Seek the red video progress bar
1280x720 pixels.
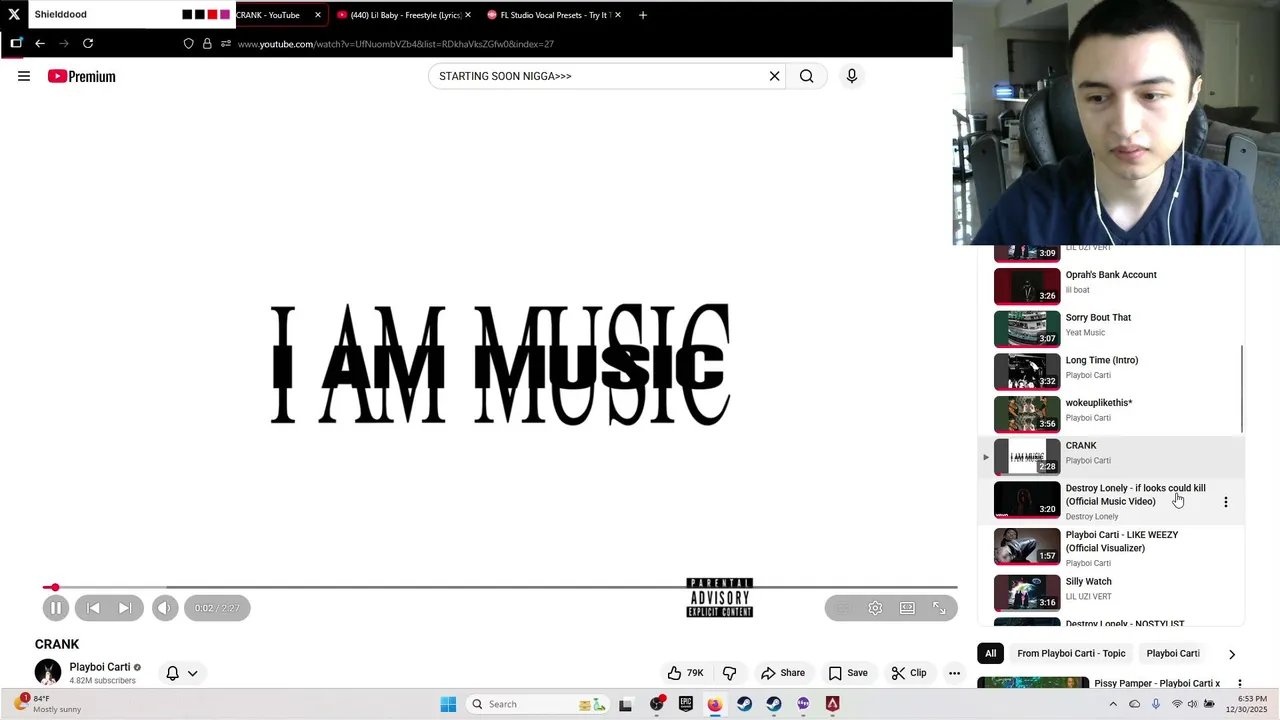(x=500, y=588)
